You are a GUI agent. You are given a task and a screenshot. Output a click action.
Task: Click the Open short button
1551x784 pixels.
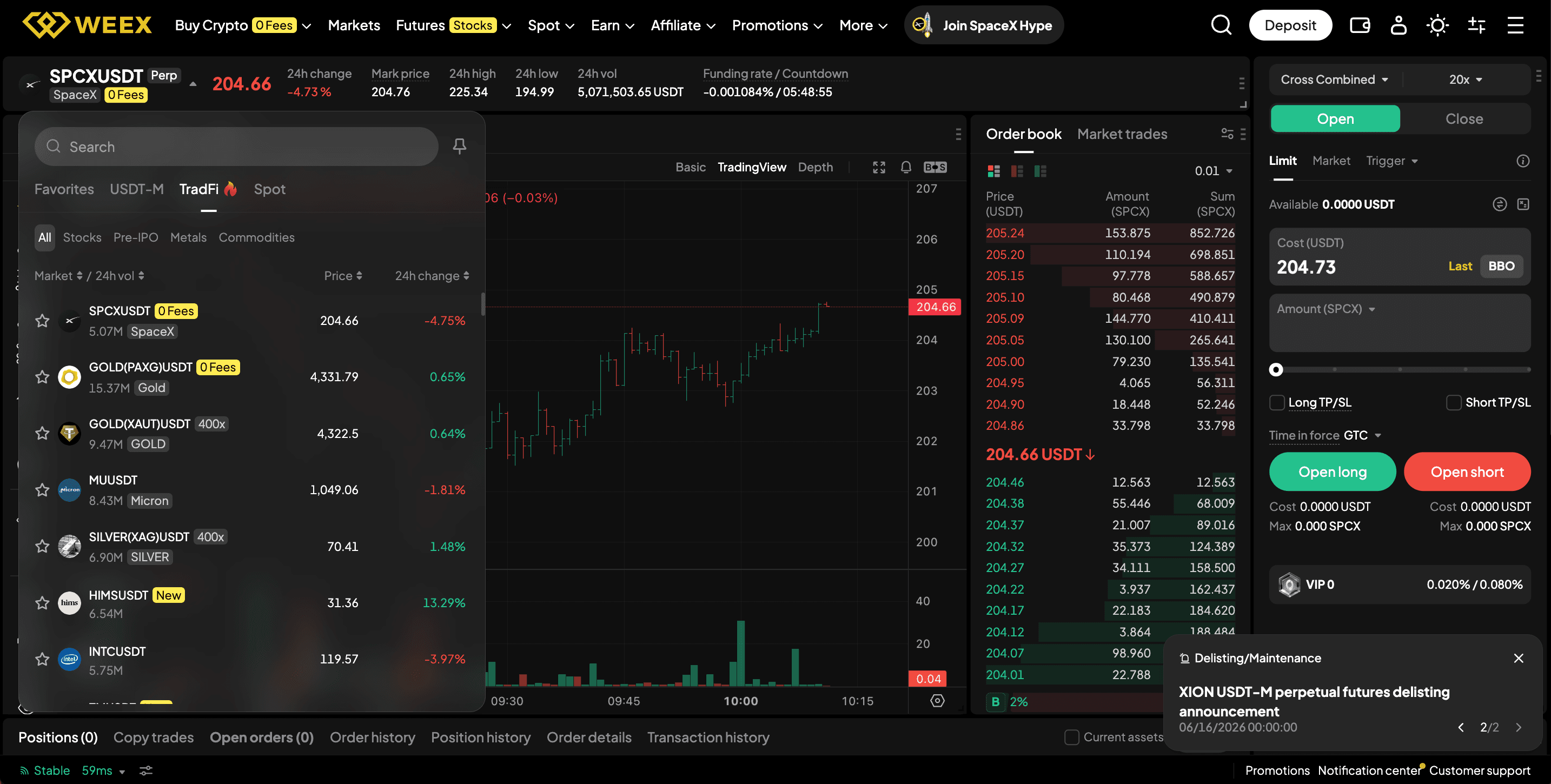coord(1467,471)
